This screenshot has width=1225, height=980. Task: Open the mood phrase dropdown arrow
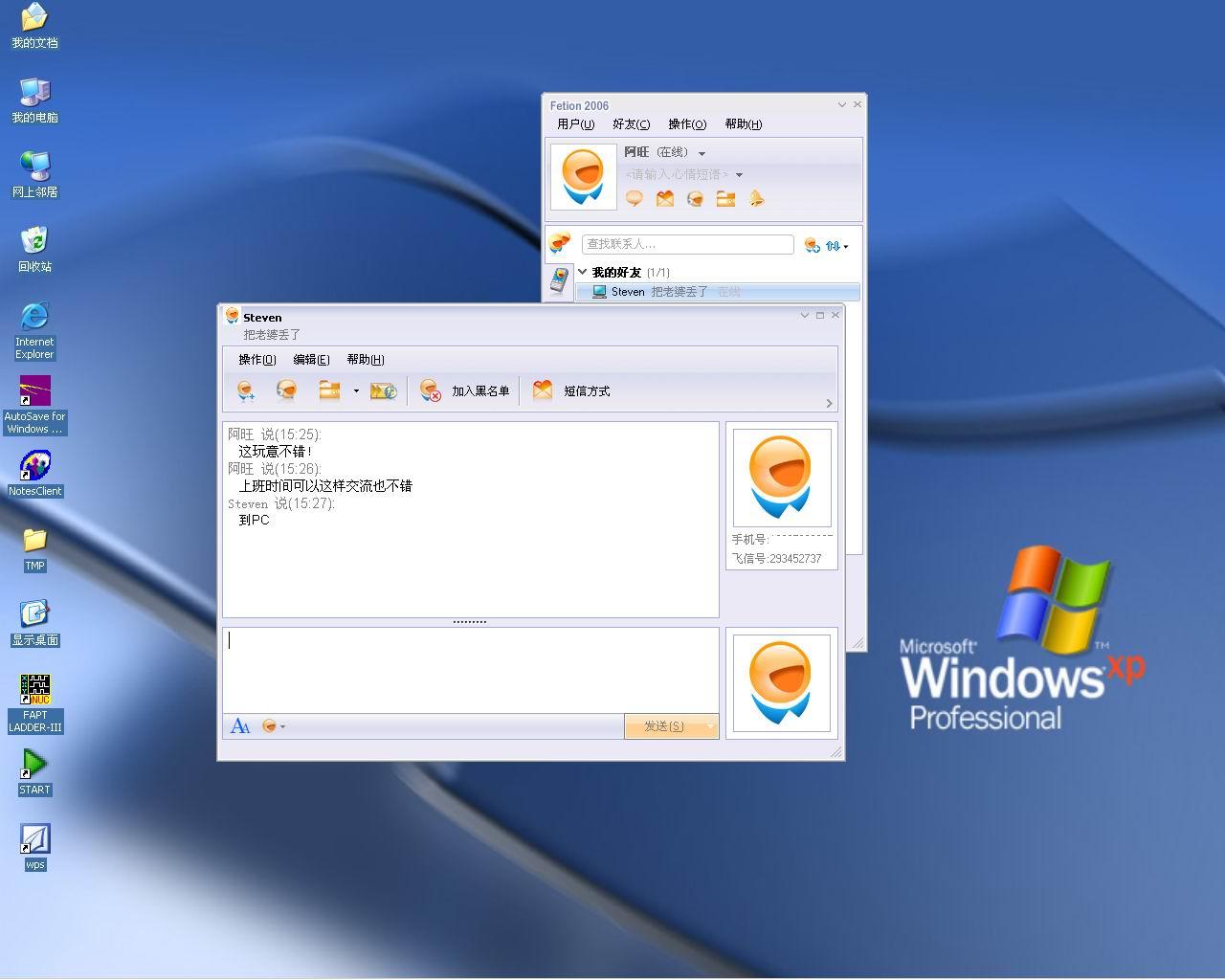pyautogui.click(x=739, y=175)
